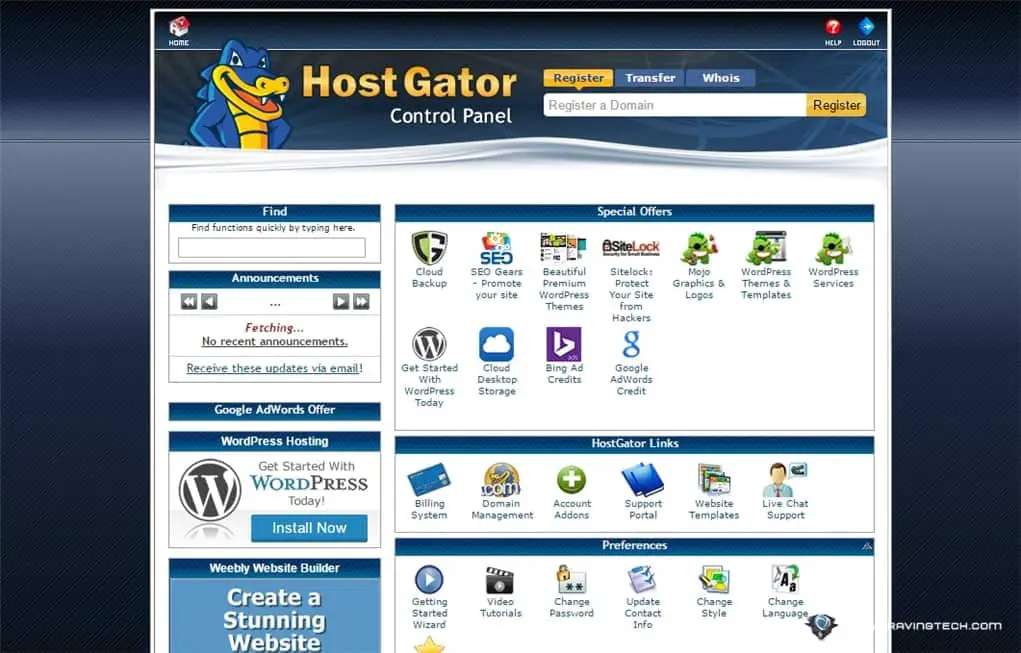Select the Register domain tab
The height and width of the screenshot is (653, 1021).
(x=578, y=78)
